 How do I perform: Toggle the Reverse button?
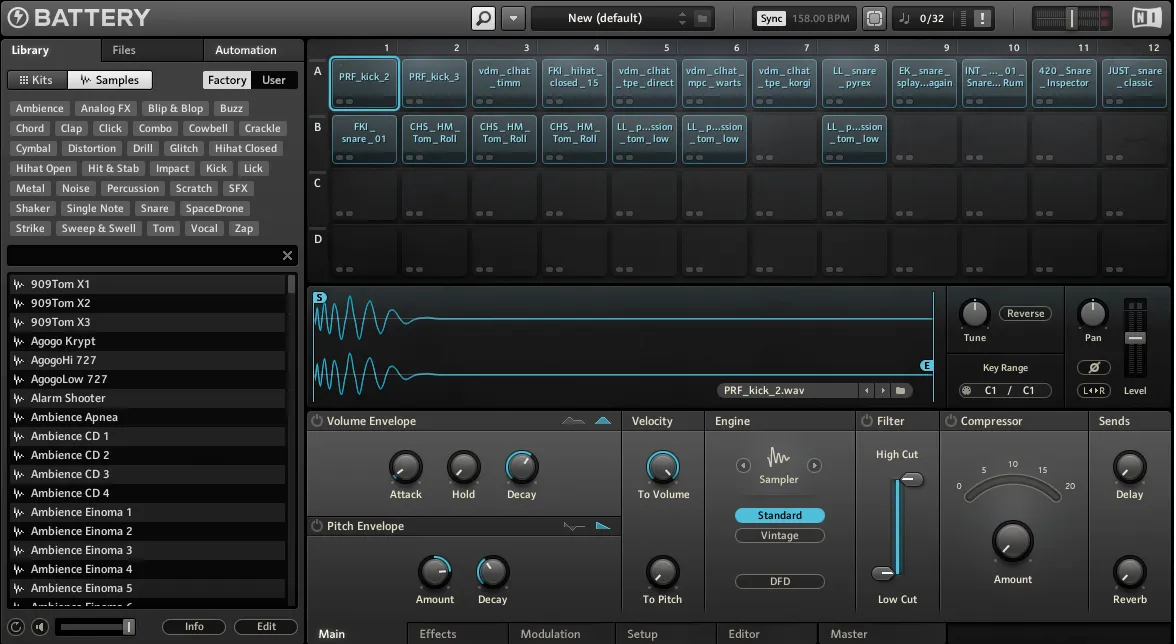click(x=1025, y=313)
